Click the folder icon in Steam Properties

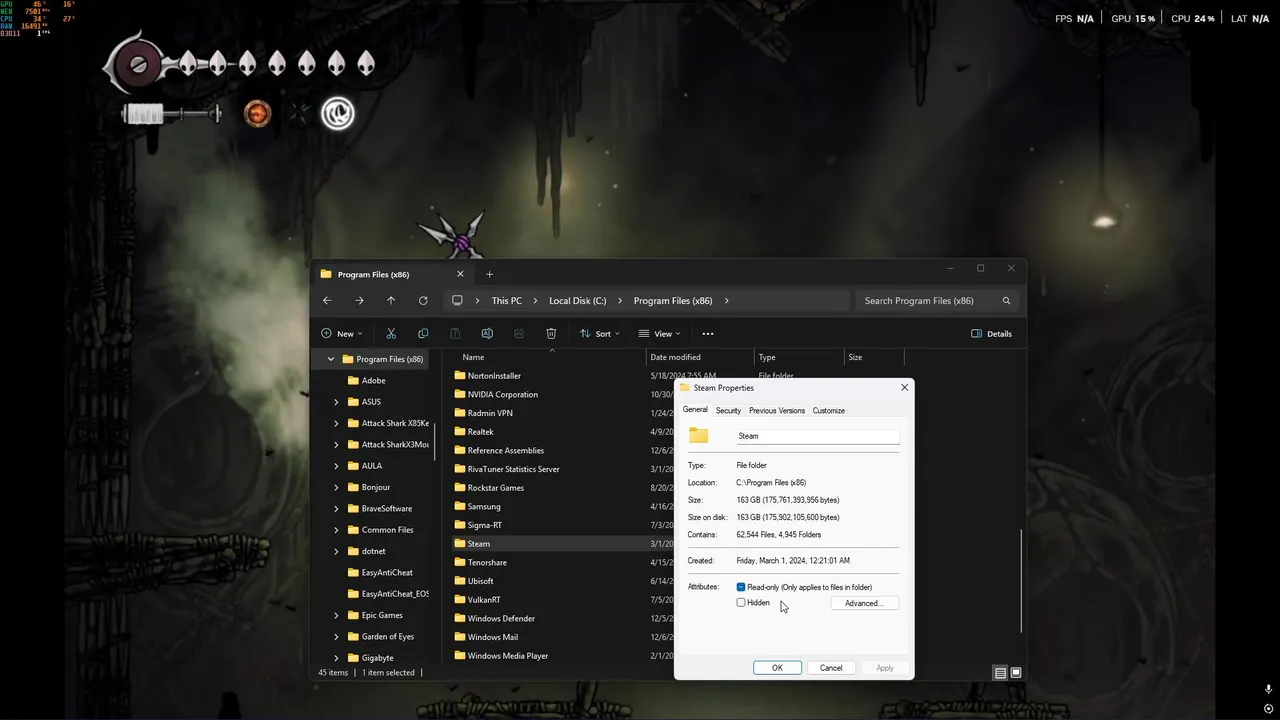(698, 436)
